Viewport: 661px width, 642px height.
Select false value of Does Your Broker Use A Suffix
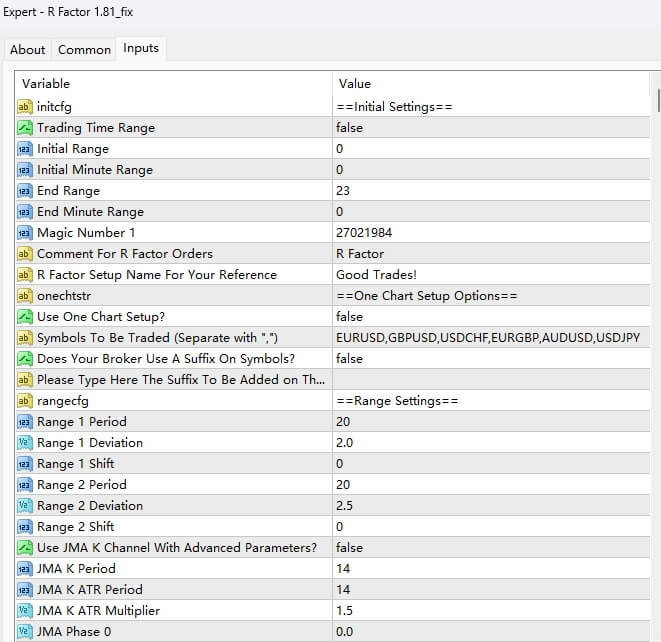(349, 359)
